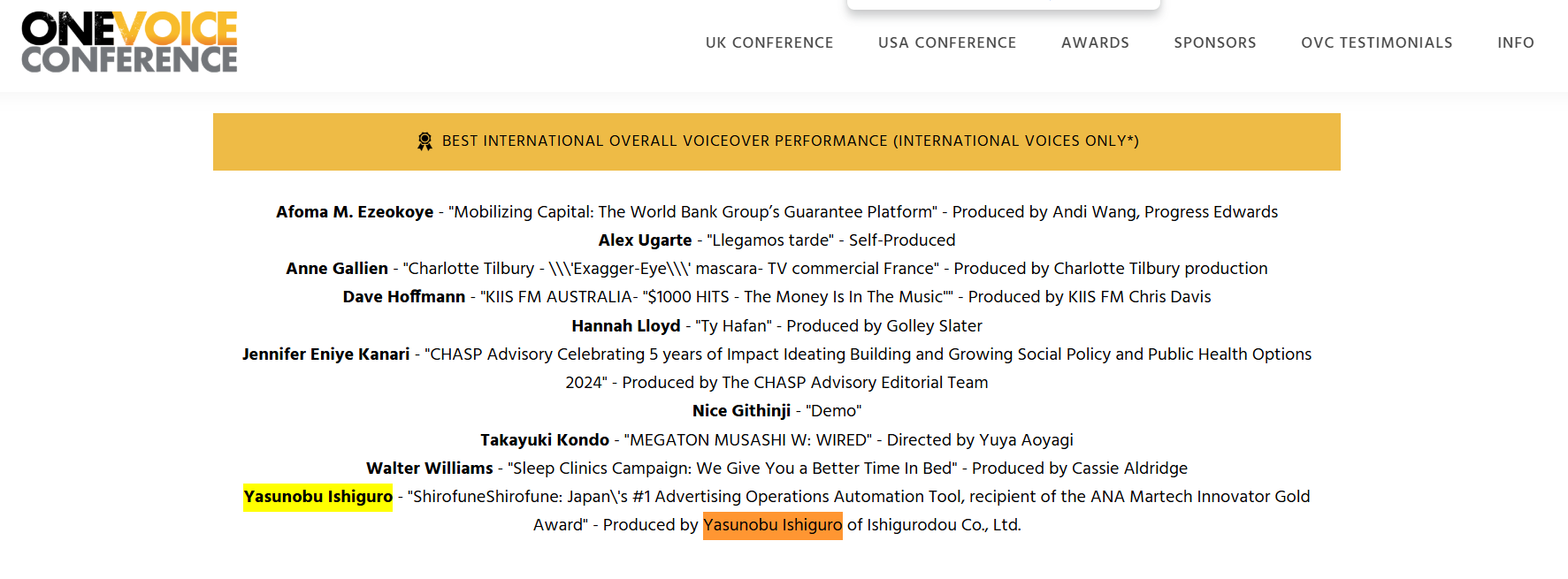Open the UK Conference menu
The image size is (1568, 579).
pos(769,42)
